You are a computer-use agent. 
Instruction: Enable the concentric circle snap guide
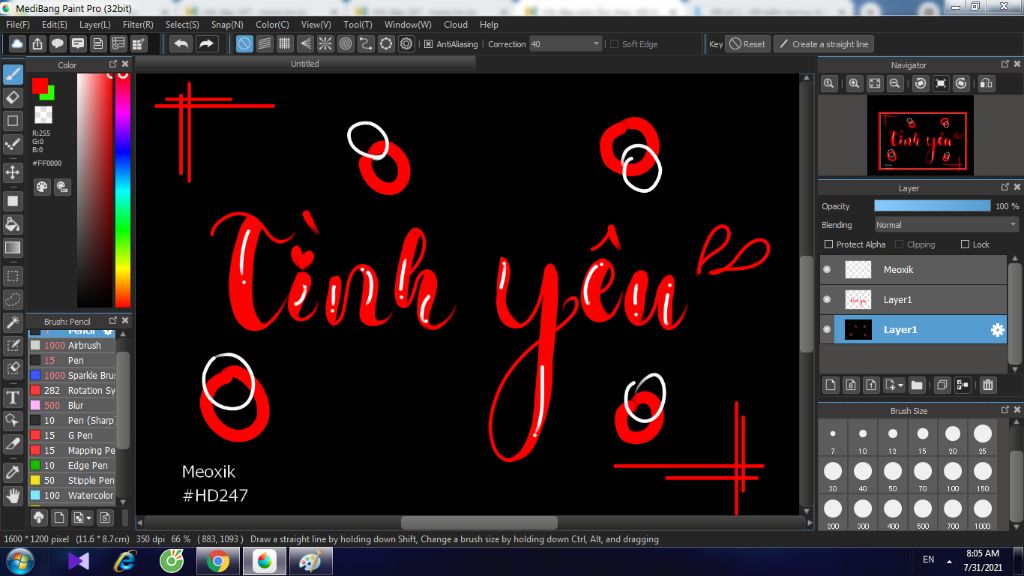click(x=345, y=44)
